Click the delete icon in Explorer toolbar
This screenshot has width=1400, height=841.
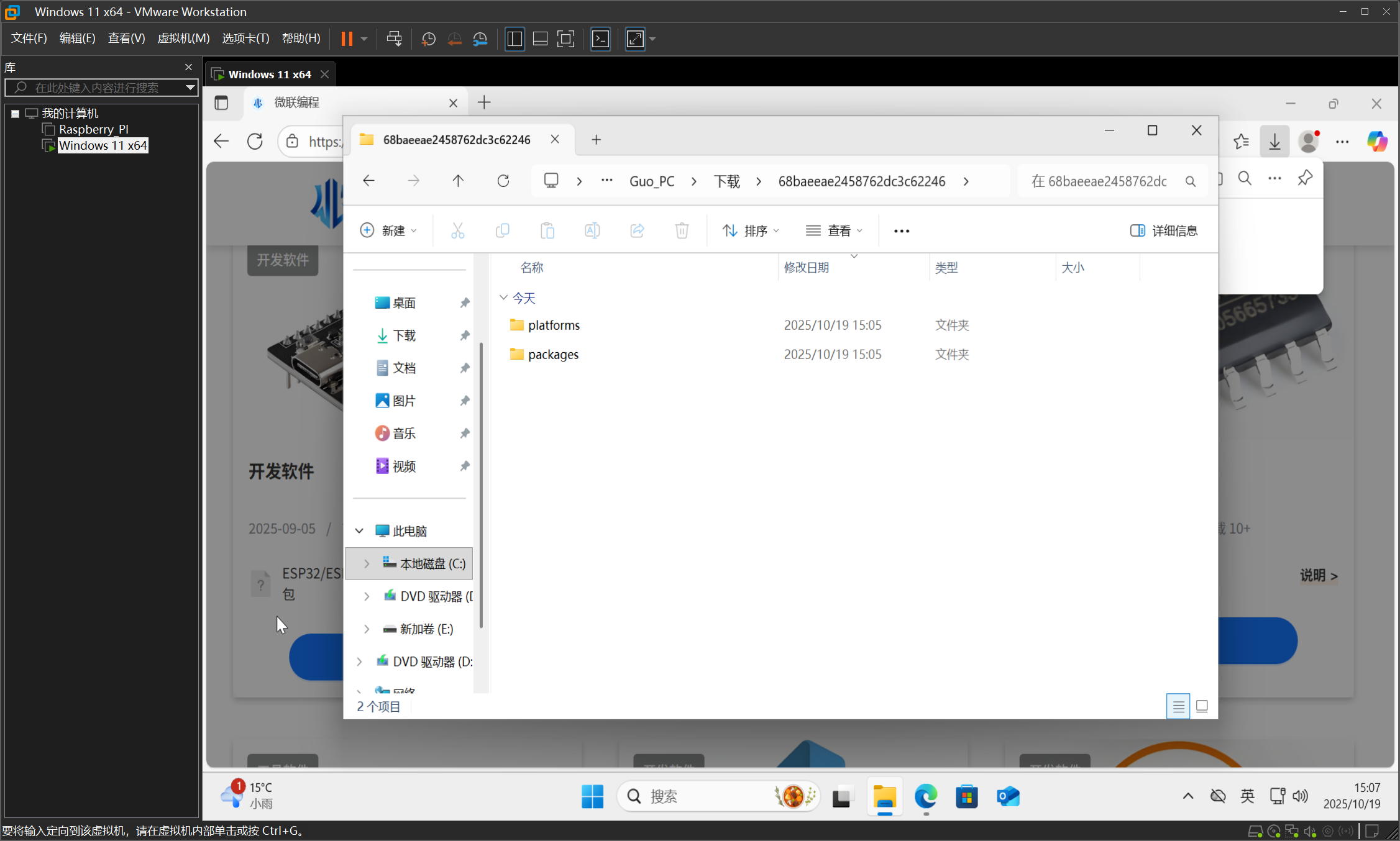682,230
